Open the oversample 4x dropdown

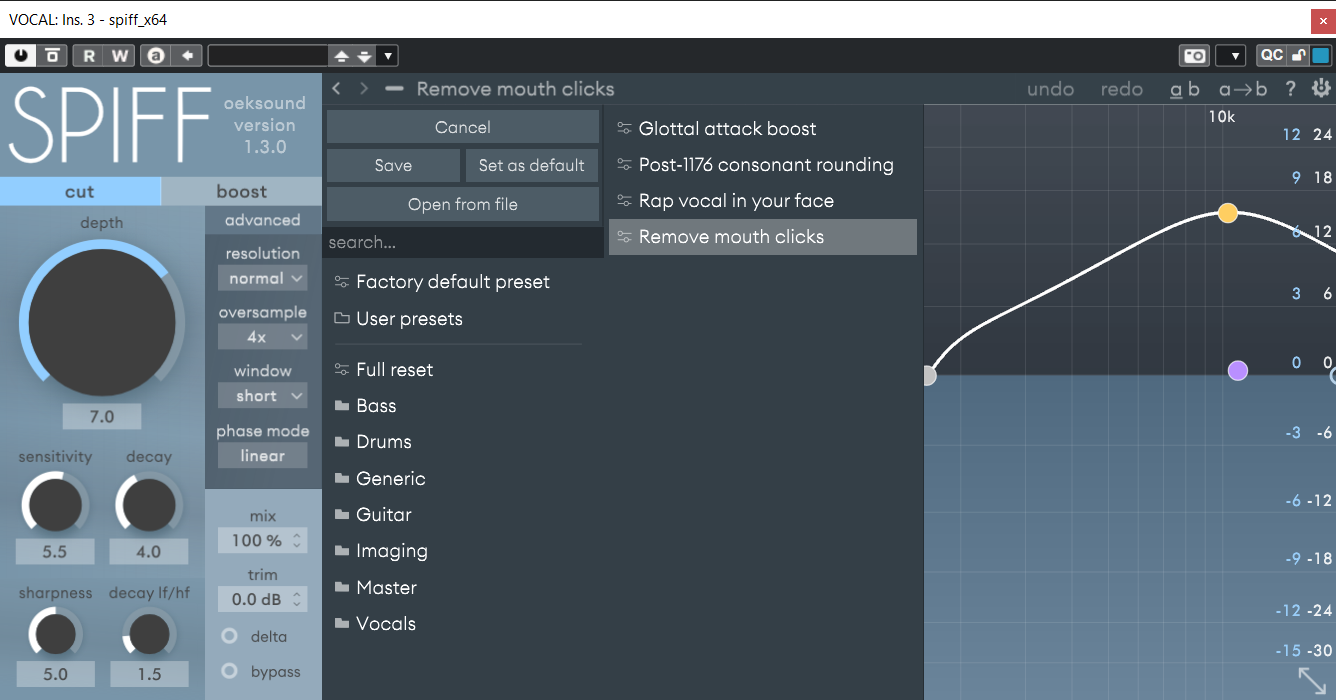262,338
